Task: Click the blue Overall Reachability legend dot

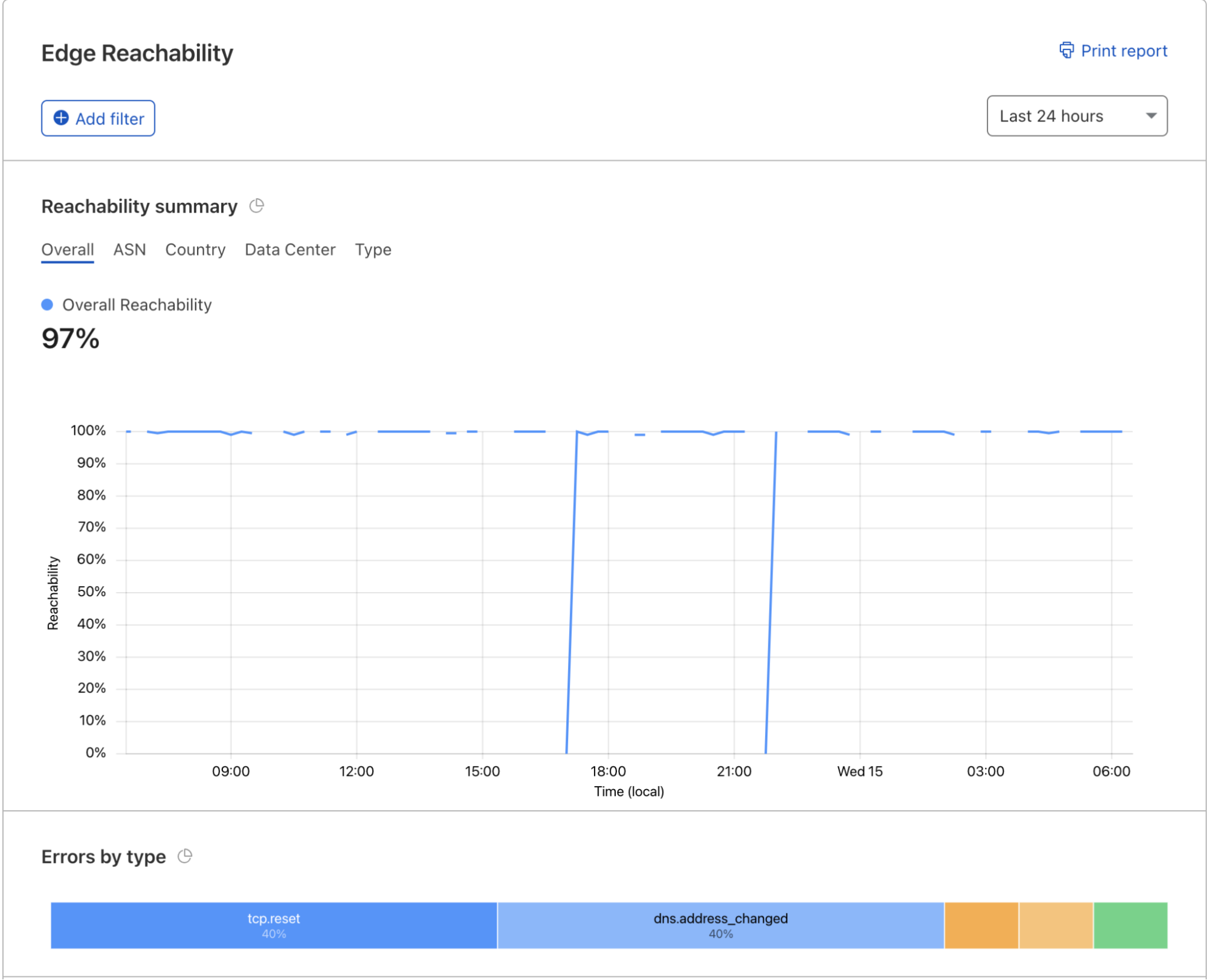Action: [x=47, y=305]
